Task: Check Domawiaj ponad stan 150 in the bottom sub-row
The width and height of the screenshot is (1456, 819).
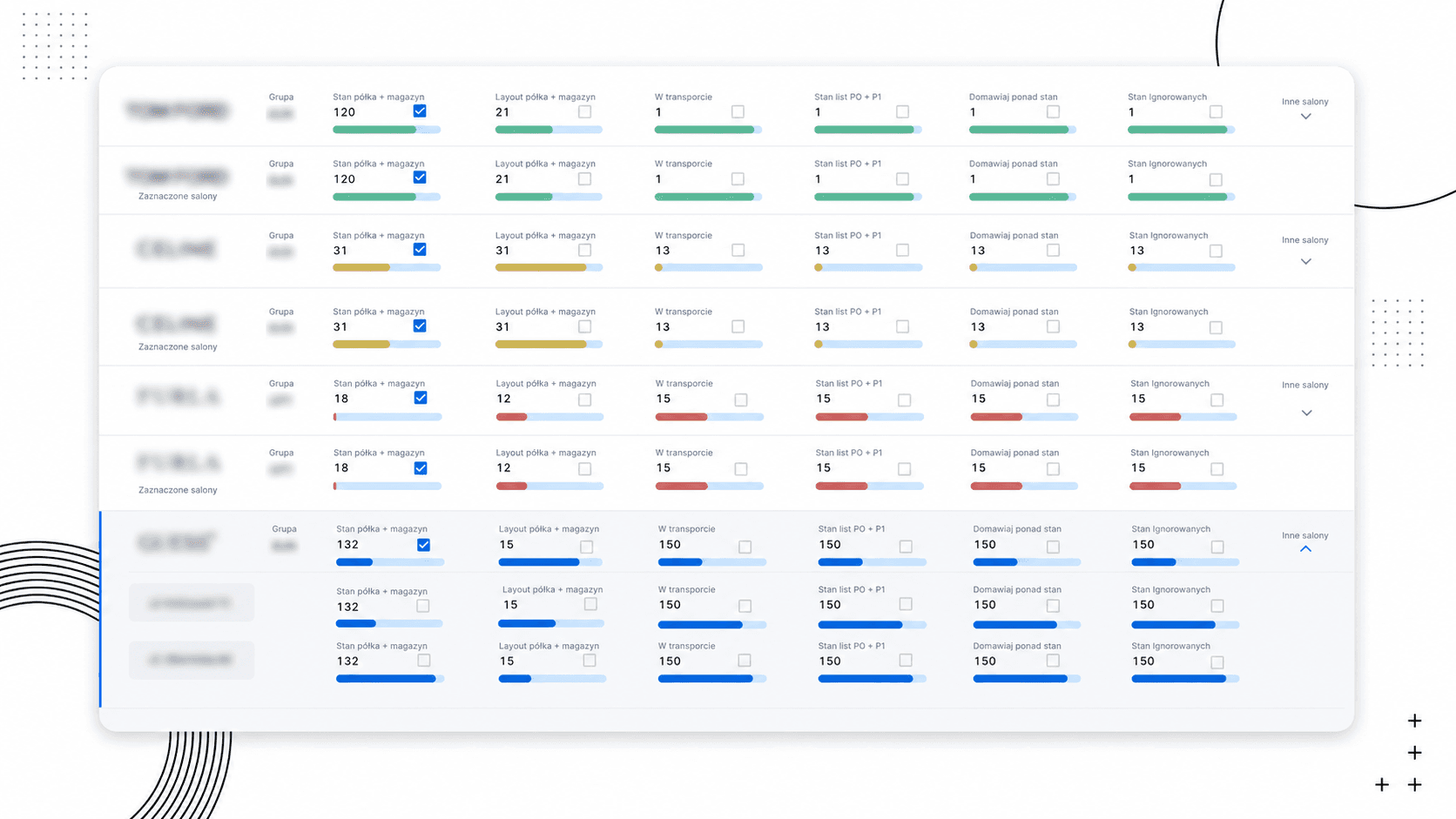Action: click(x=1053, y=661)
